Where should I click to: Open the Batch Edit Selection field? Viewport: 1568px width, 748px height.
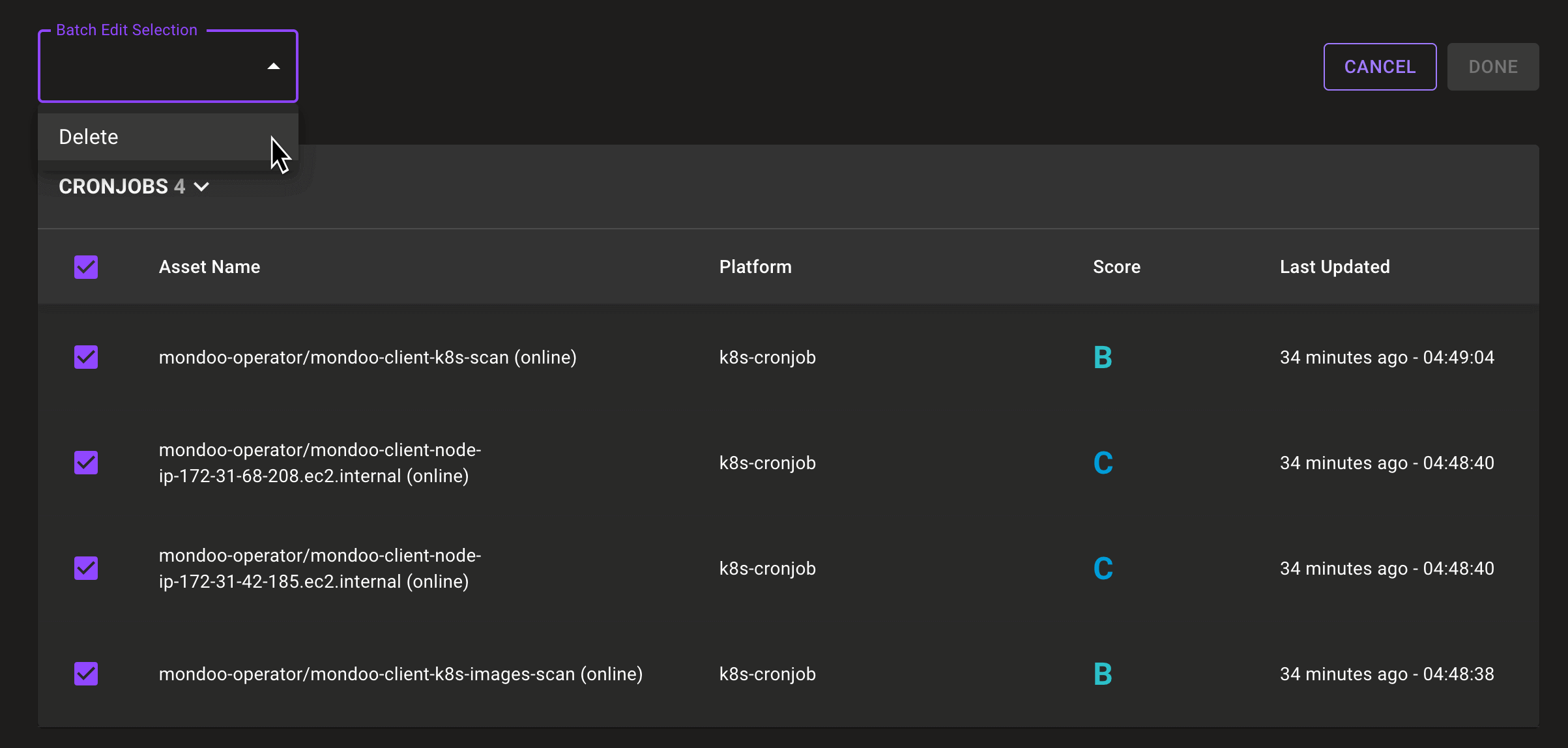(167, 66)
